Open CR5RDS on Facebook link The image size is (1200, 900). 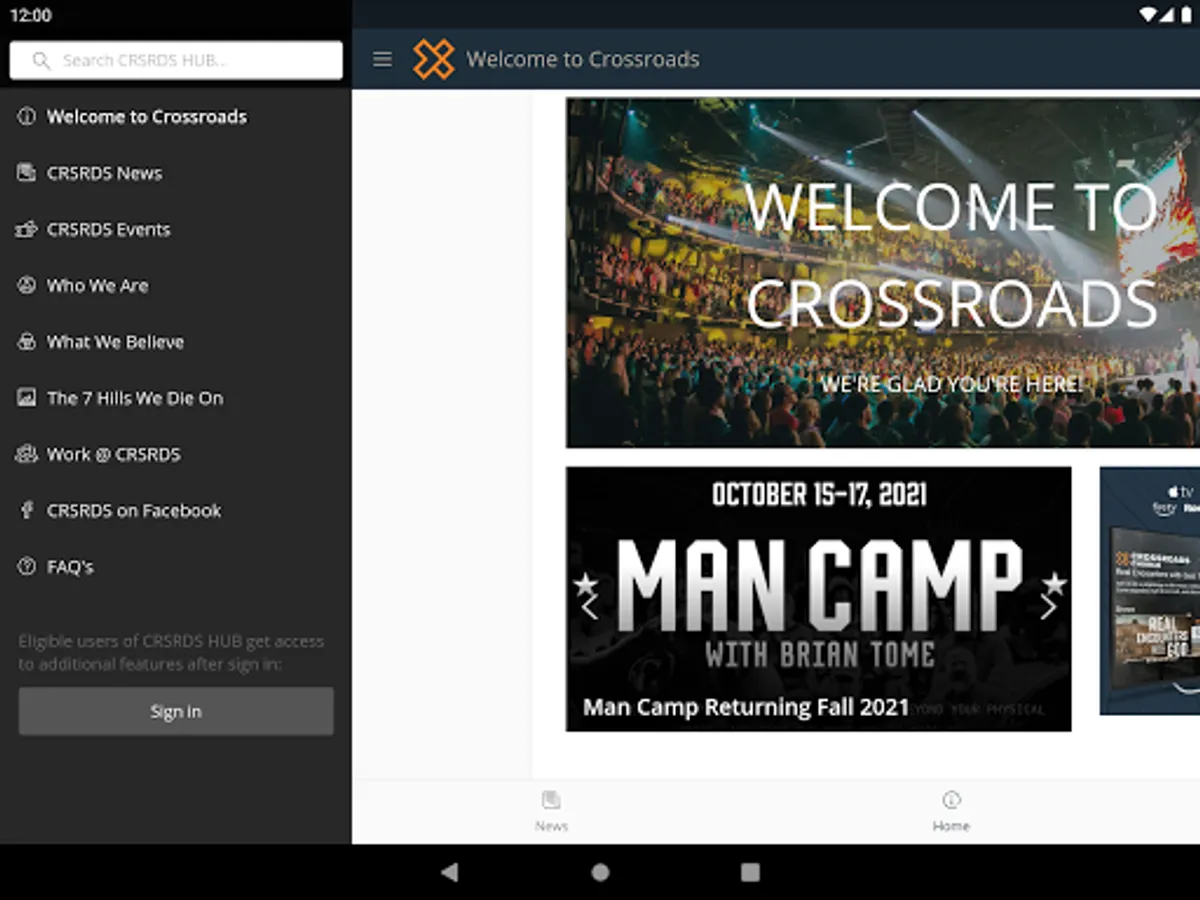176,510
